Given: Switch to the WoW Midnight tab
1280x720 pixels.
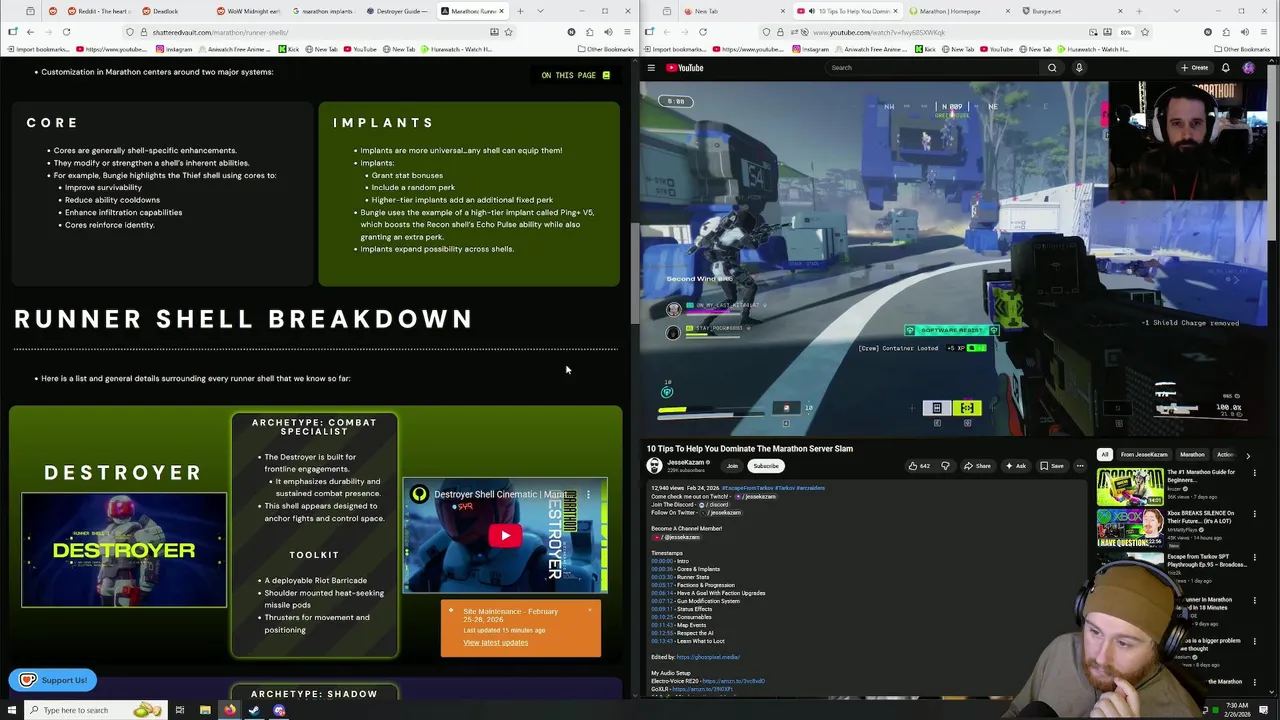Looking at the screenshot, I should pyautogui.click(x=247, y=11).
